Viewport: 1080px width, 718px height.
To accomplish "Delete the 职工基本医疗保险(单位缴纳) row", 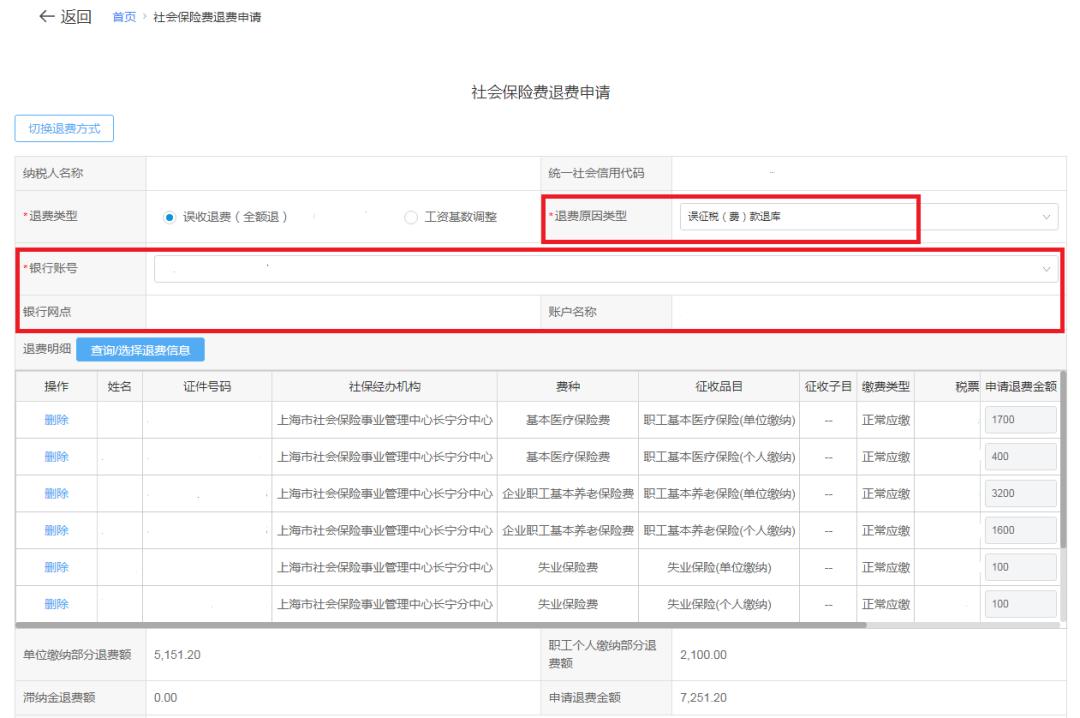I will [57, 420].
